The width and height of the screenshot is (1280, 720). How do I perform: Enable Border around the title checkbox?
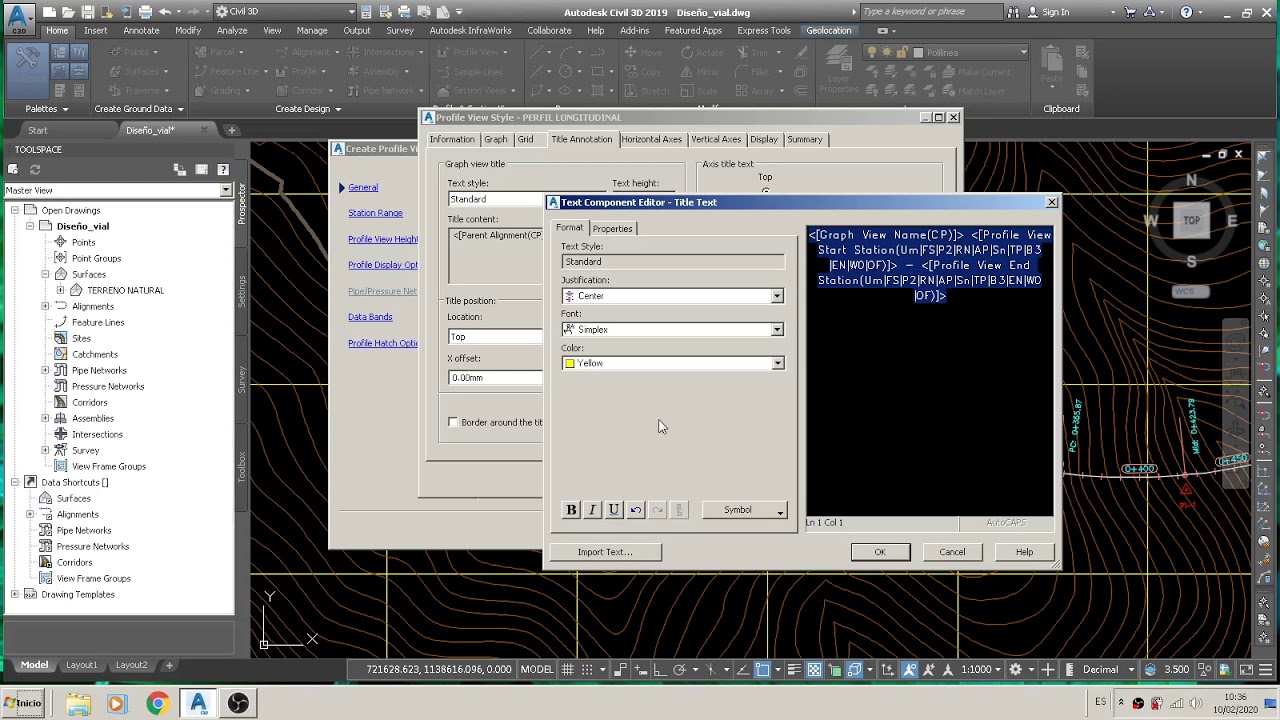[x=453, y=422]
